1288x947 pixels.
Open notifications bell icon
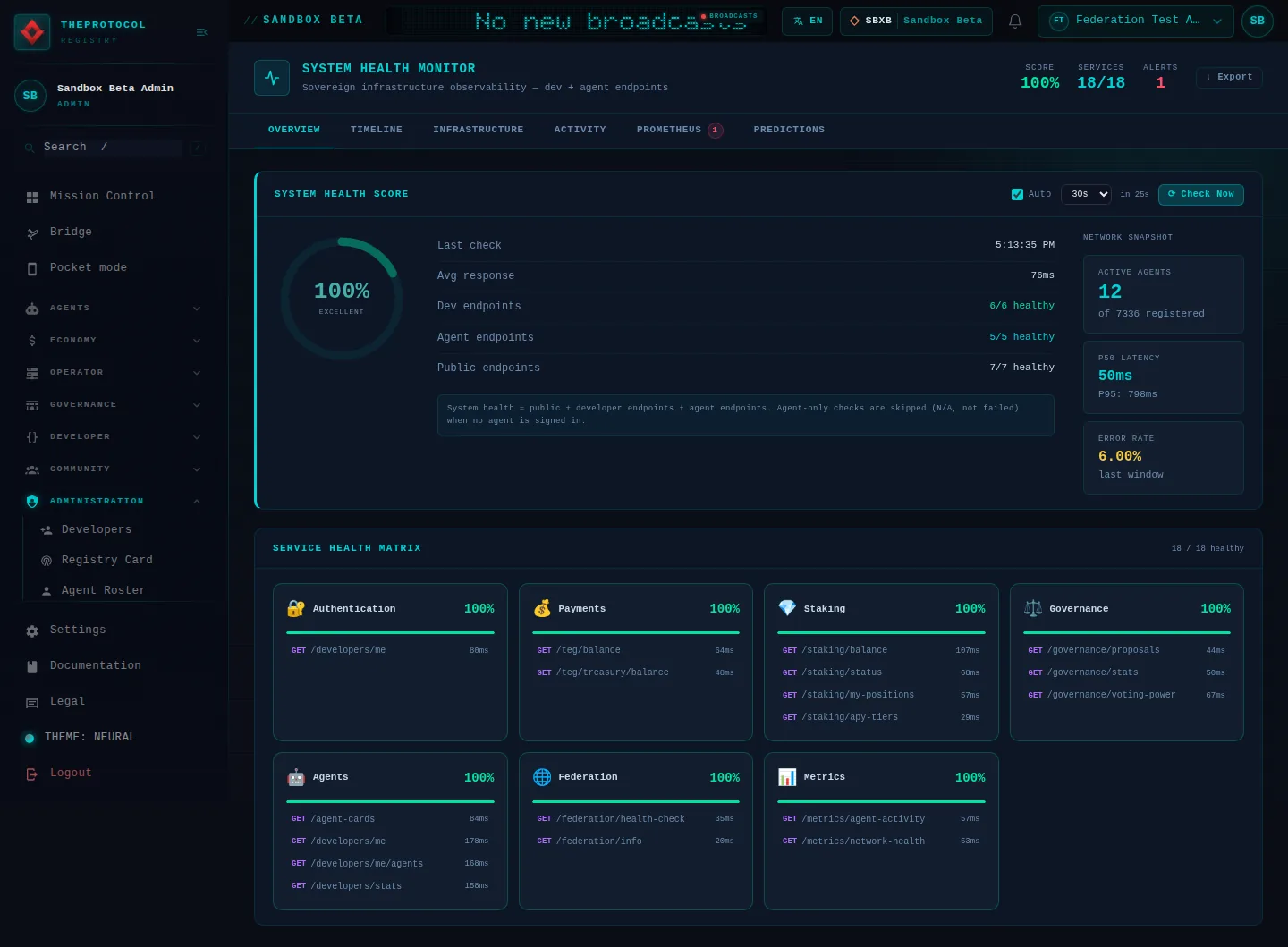click(x=1015, y=21)
